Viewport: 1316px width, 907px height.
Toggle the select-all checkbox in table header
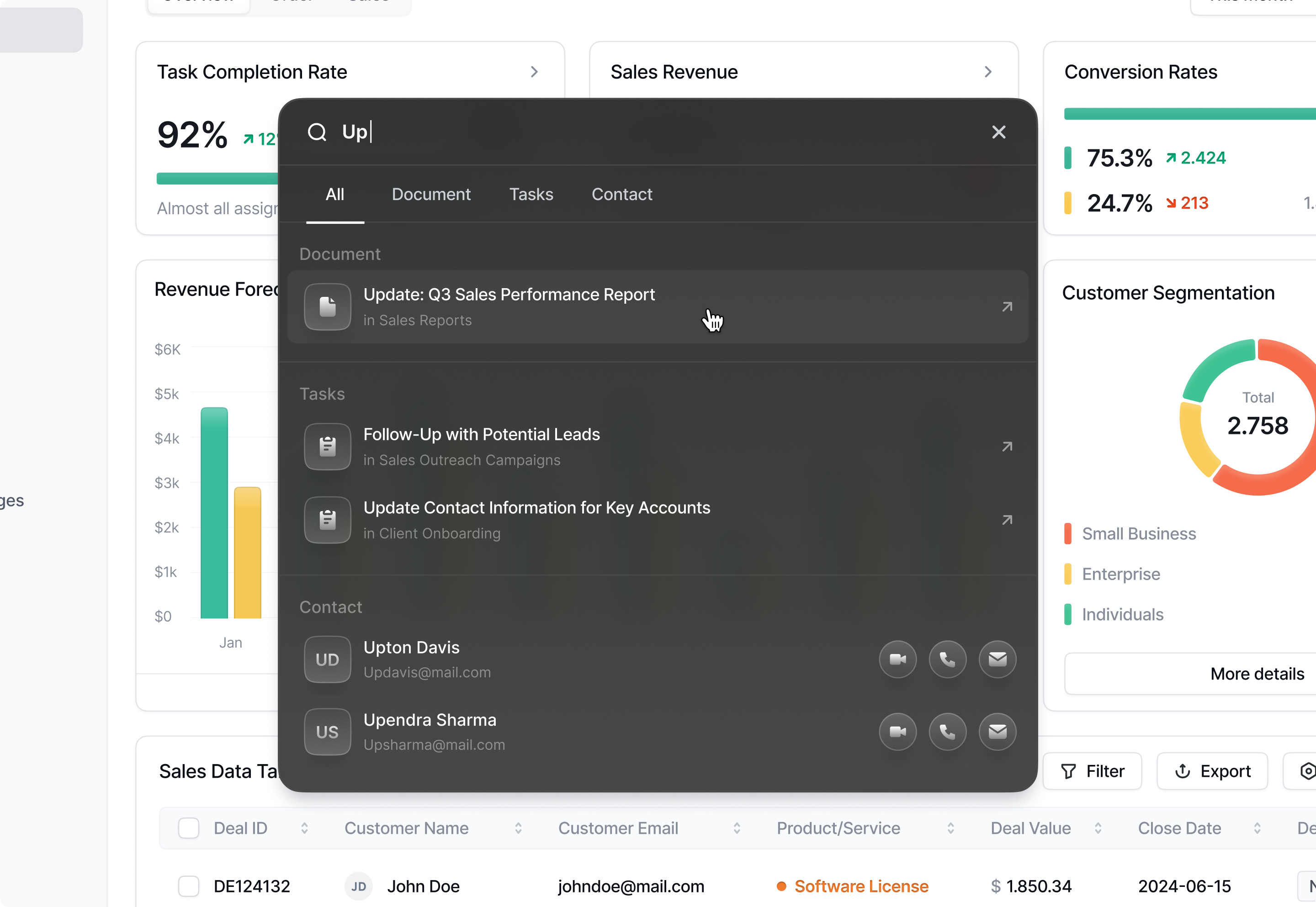pyautogui.click(x=188, y=828)
